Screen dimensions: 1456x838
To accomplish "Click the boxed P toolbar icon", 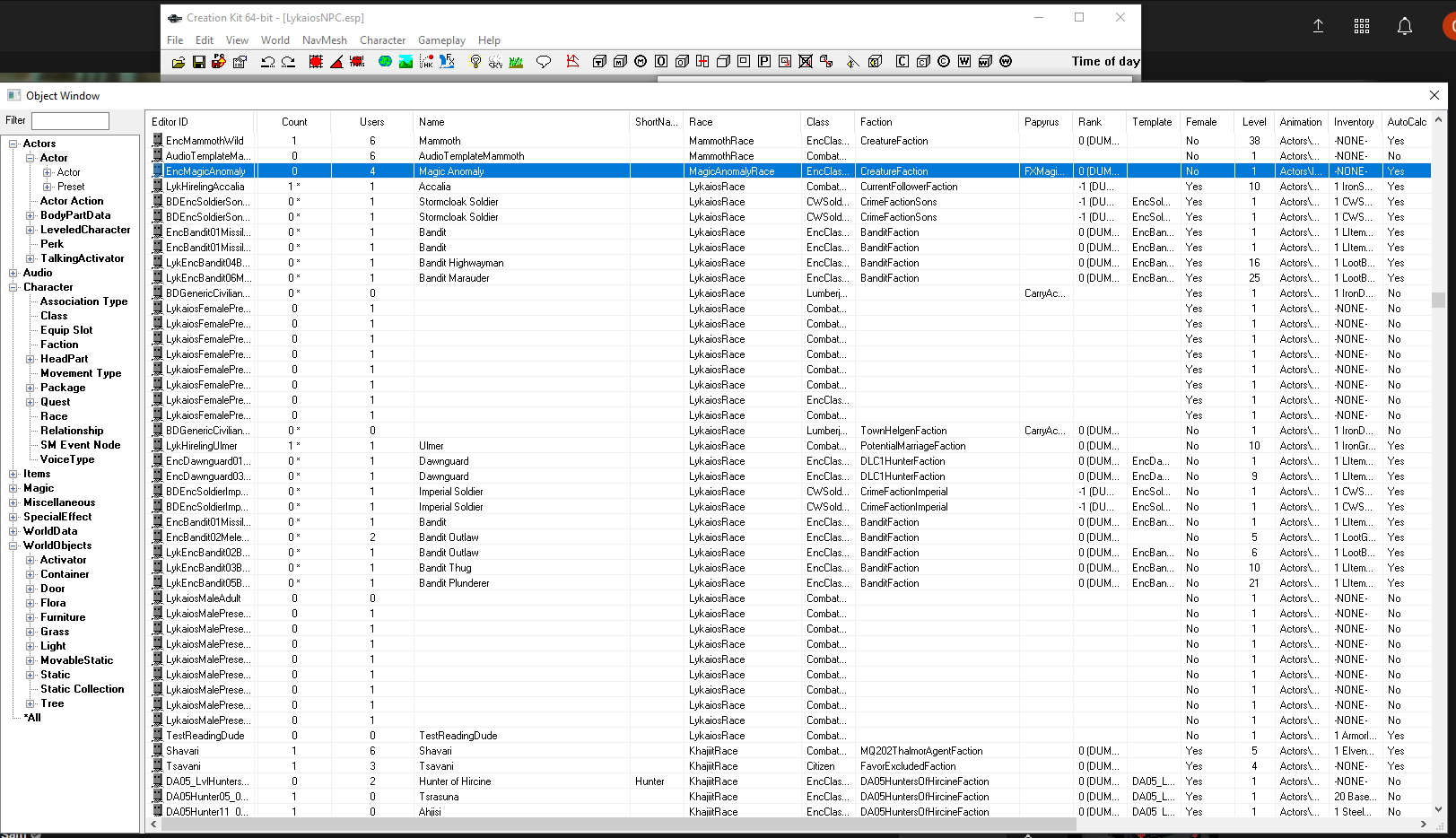I will 764,62.
